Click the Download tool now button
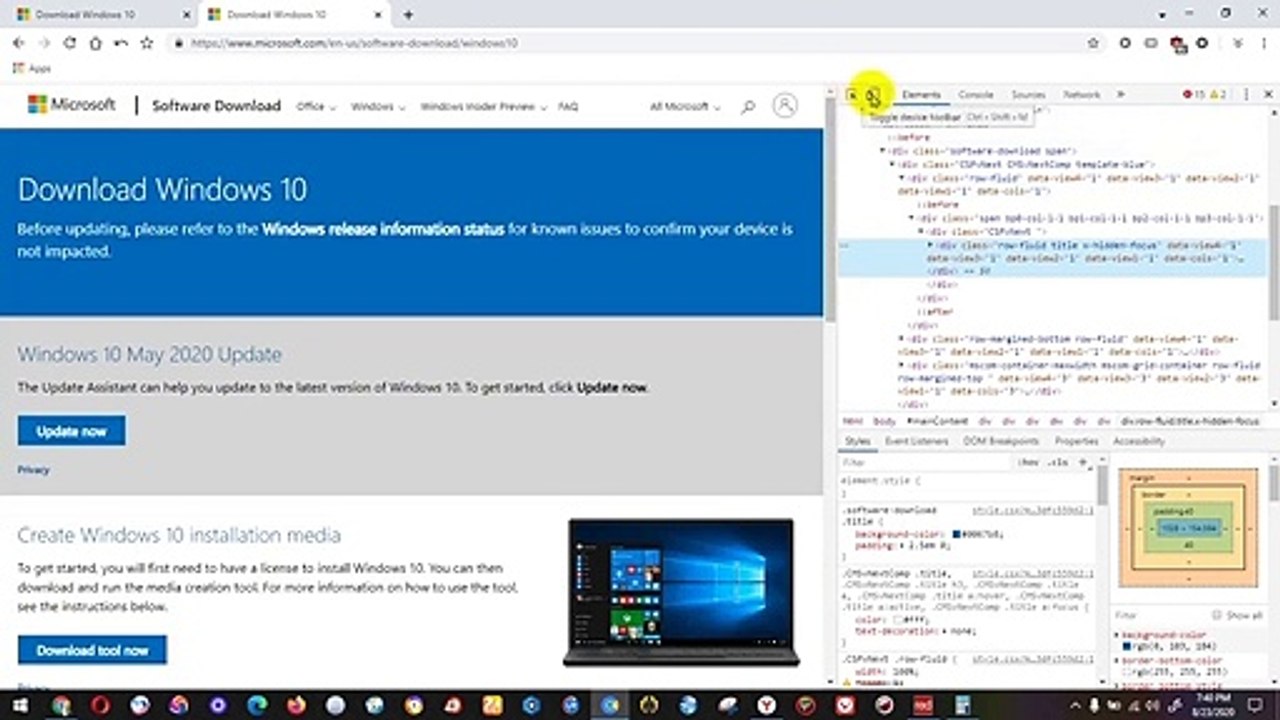 point(92,650)
